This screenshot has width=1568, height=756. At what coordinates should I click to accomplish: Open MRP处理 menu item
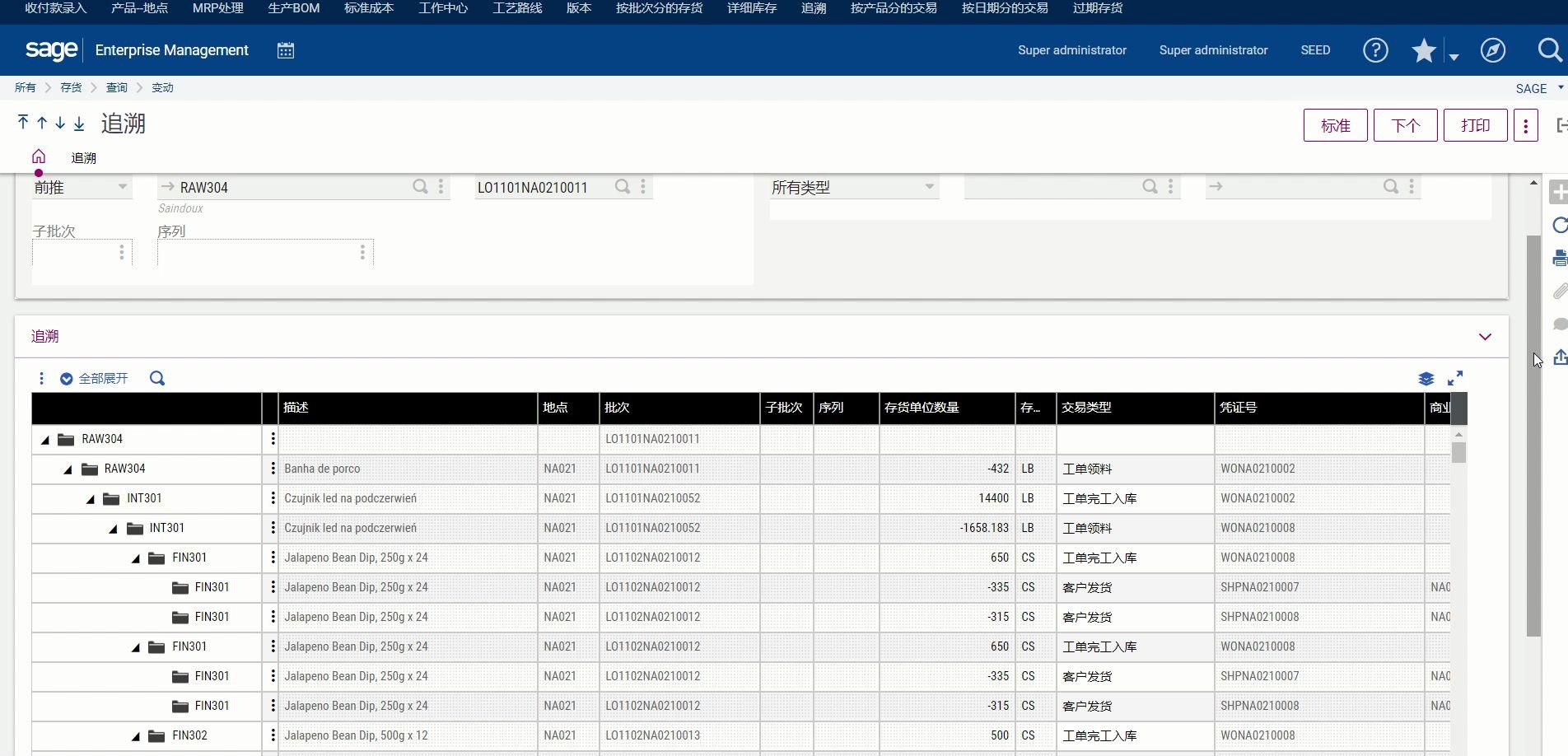(217, 8)
